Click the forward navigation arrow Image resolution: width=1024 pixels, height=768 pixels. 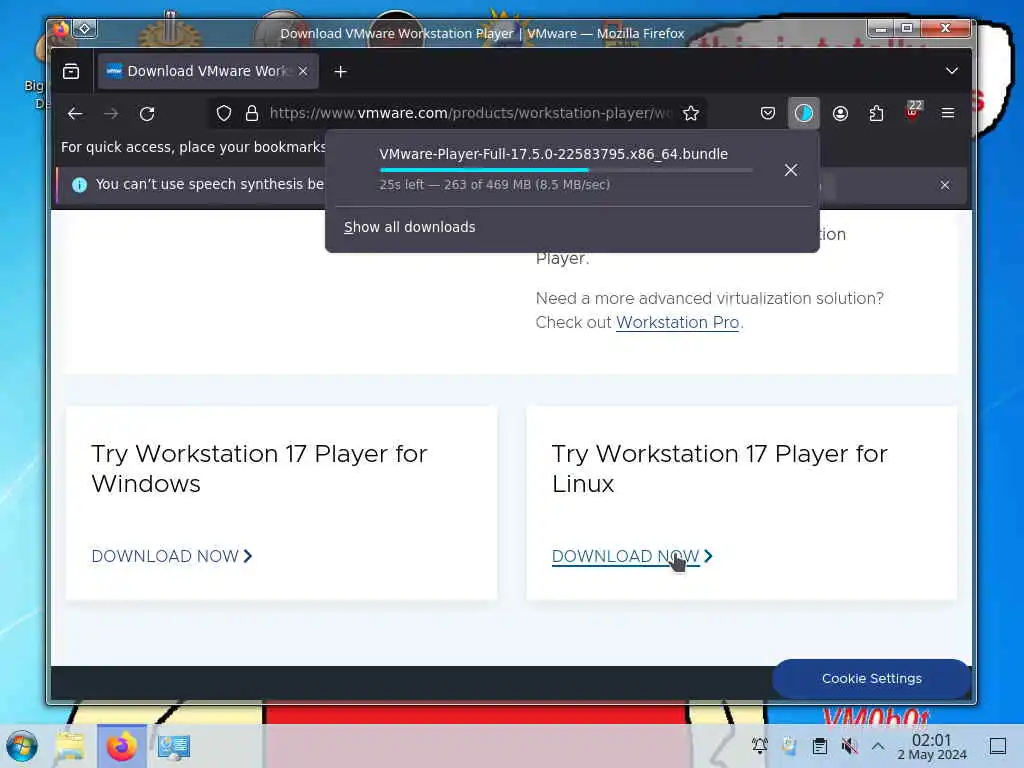[x=111, y=114]
